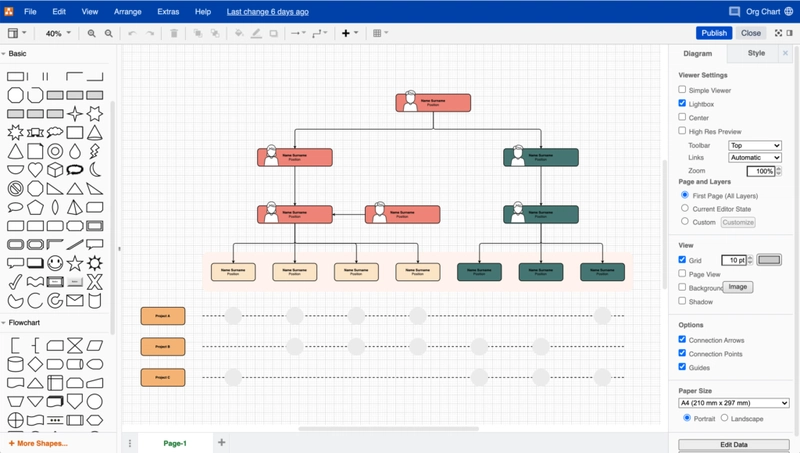Enable the Center checkbox
Screen dimensions: 800x453
[x=682, y=117]
